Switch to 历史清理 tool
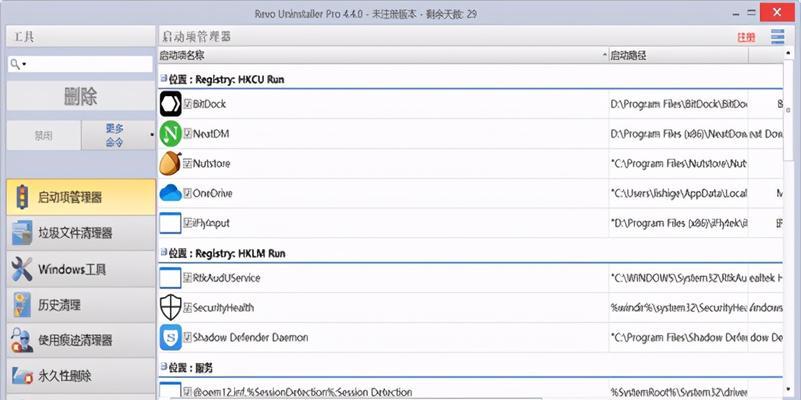801x400 pixels. pos(81,305)
